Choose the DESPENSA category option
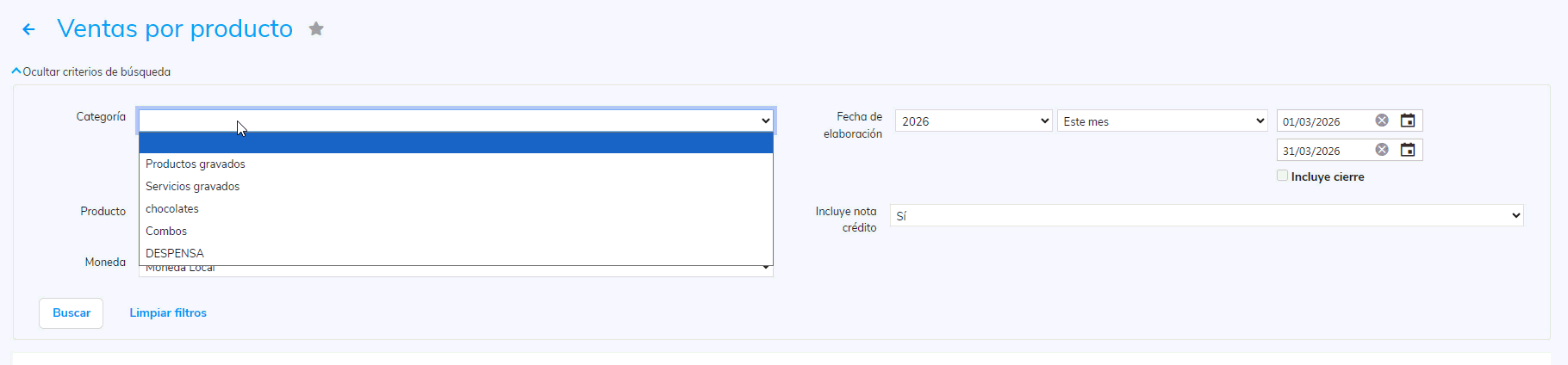The width and height of the screenshot is (1568, 365). [175, 253]
